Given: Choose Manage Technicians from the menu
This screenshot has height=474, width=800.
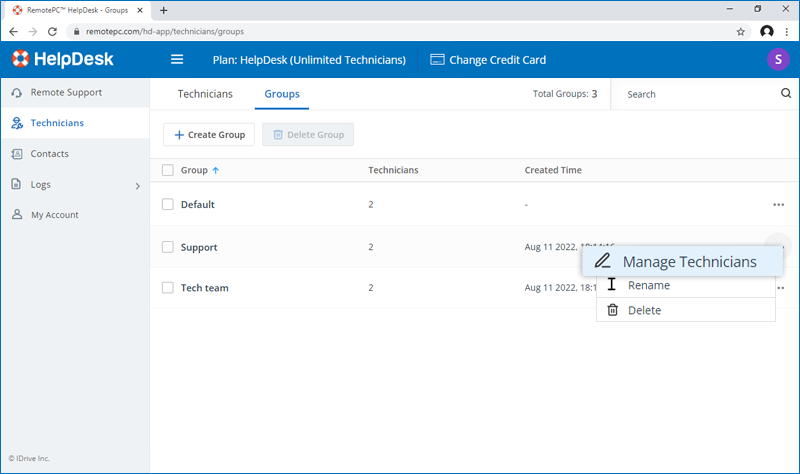Looking at the screenshot, I should [688, 262].
